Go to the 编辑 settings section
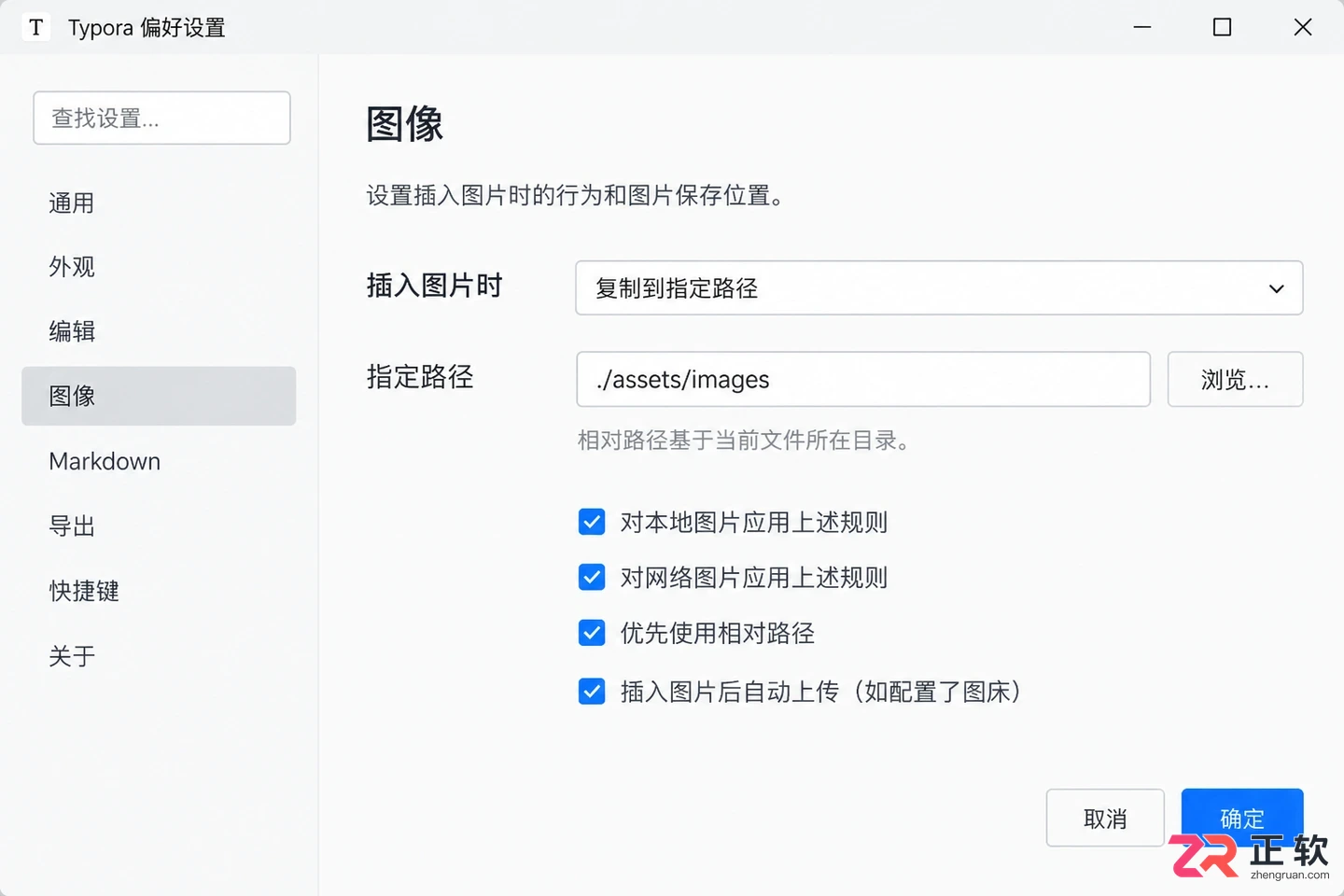The height and width of the screenshot is (896, 1344). coord(159,331)
